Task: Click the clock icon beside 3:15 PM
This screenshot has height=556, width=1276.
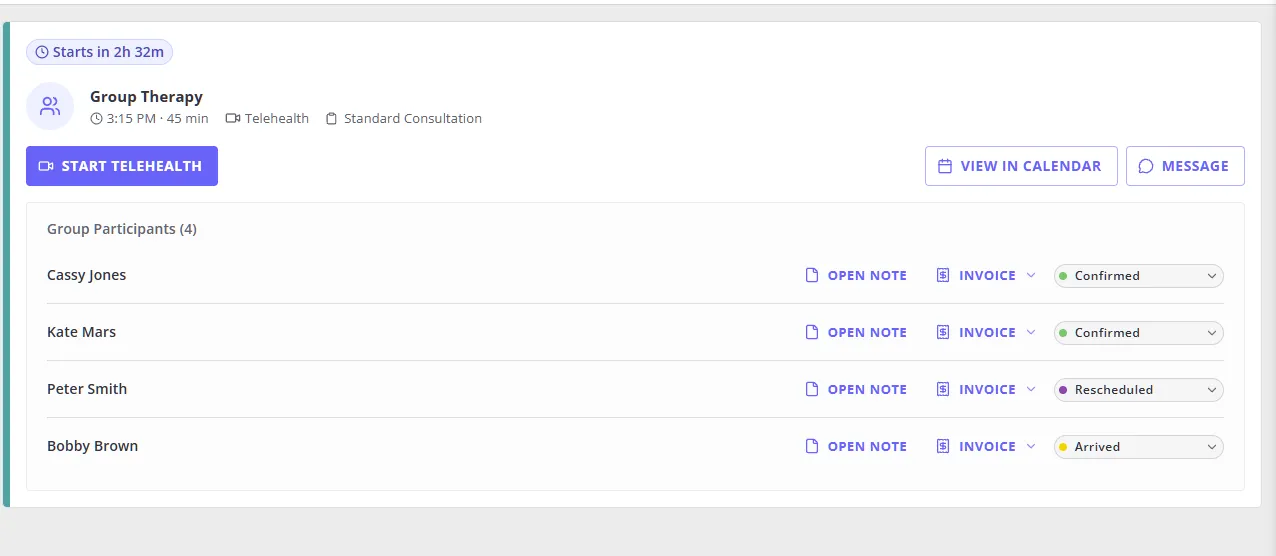Action: pos(97,119)
